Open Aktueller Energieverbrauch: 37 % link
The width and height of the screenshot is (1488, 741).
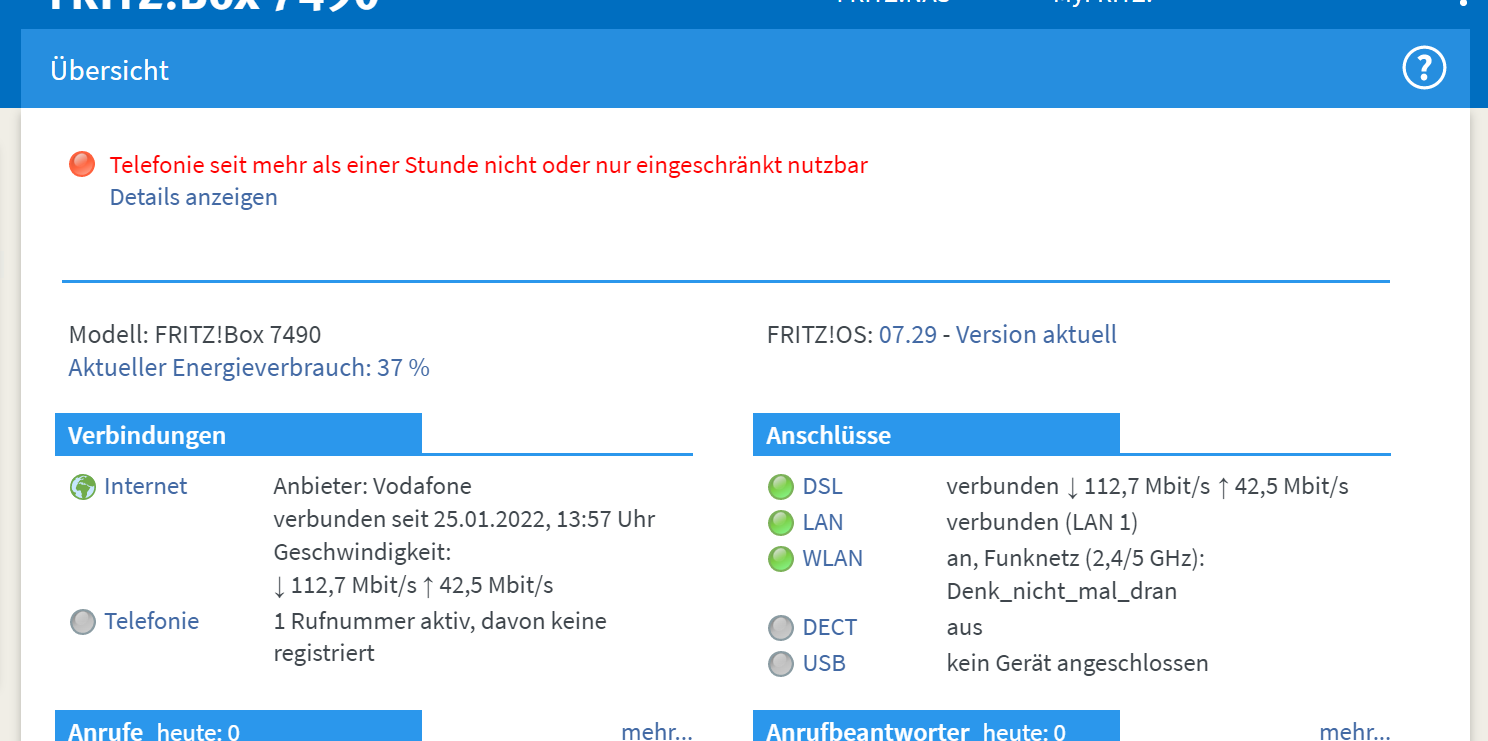[x=249, y=368]
